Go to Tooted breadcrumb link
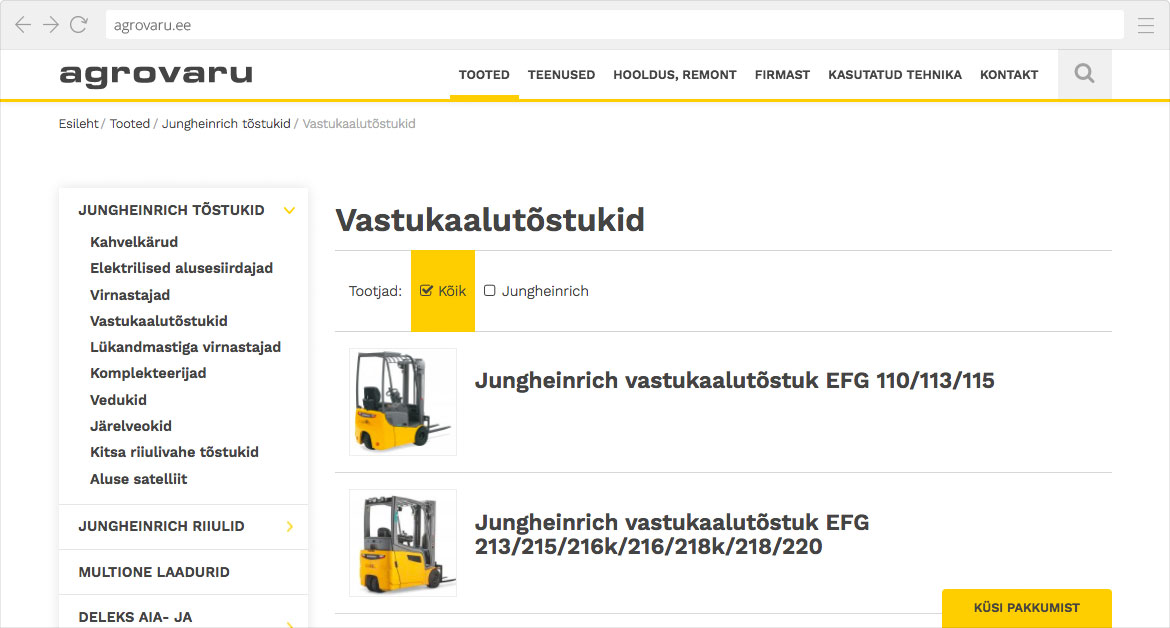This screenshot has width=1170, height=628. pyautogui.click(x=130, y=124)
